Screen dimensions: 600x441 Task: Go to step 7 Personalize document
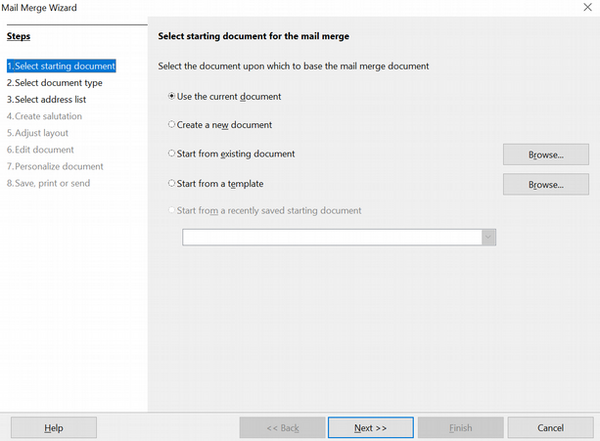[55, 167]
